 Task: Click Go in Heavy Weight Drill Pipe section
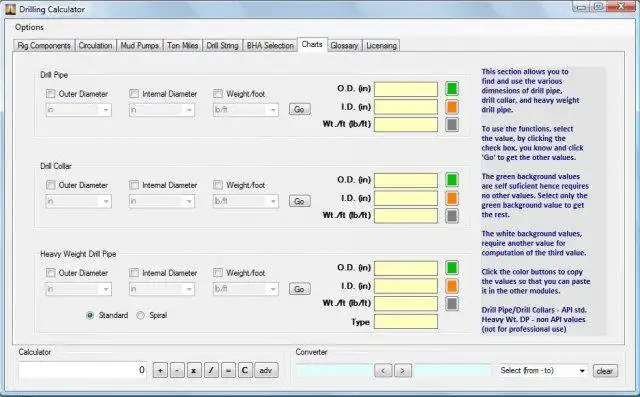tap(300, 289)
